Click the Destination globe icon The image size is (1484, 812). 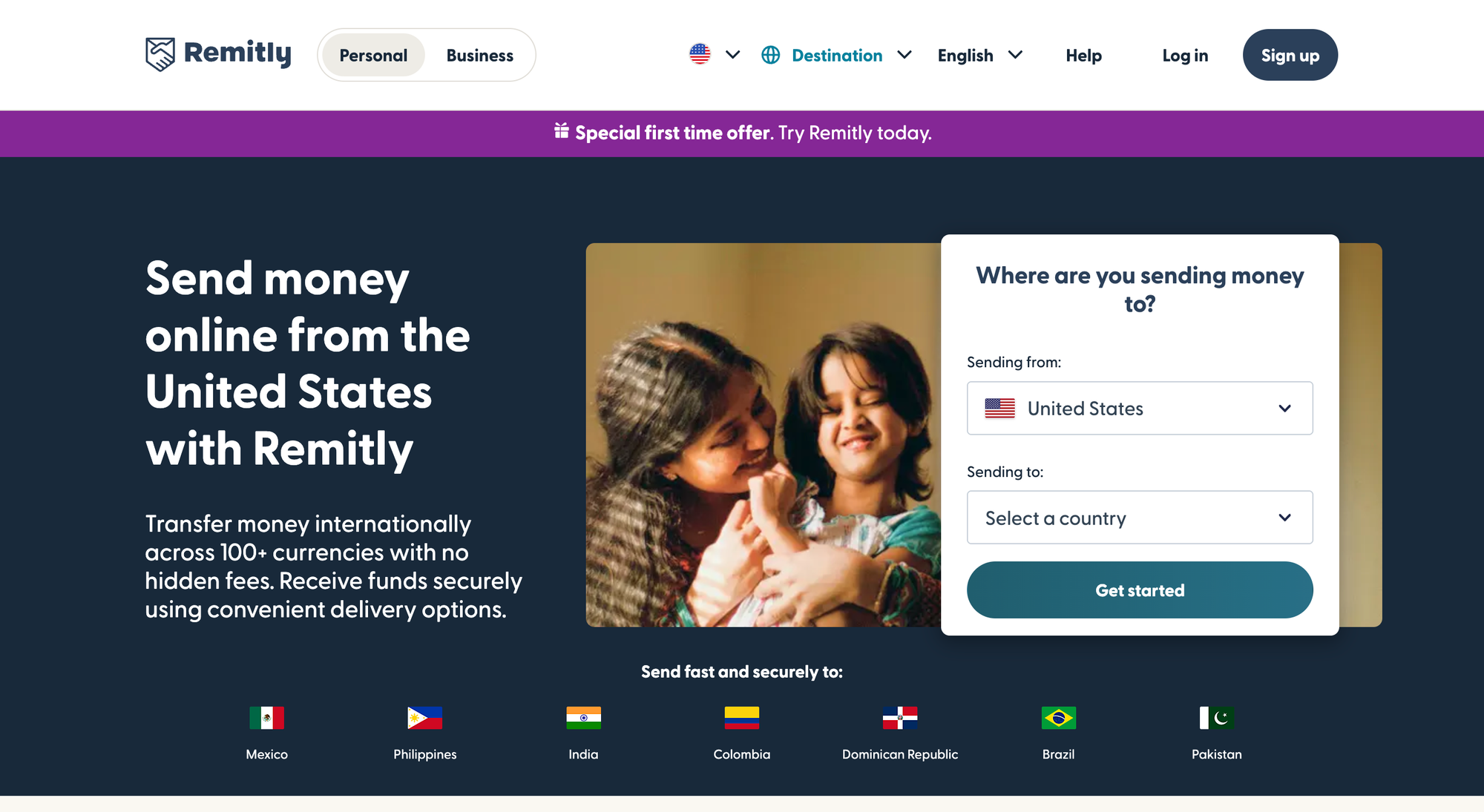pos(770,55)
